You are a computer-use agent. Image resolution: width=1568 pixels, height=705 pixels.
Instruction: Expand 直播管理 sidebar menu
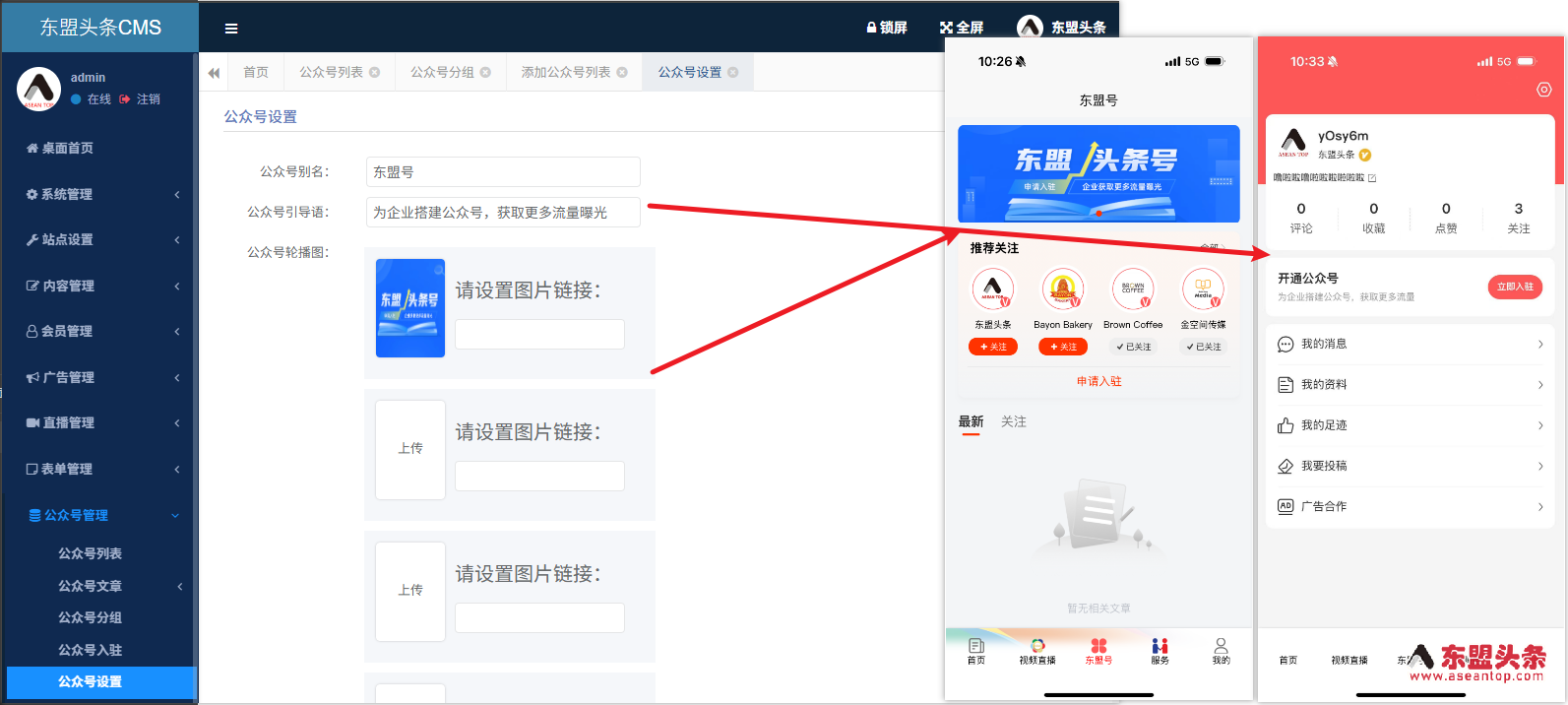(x=99, y=422)
